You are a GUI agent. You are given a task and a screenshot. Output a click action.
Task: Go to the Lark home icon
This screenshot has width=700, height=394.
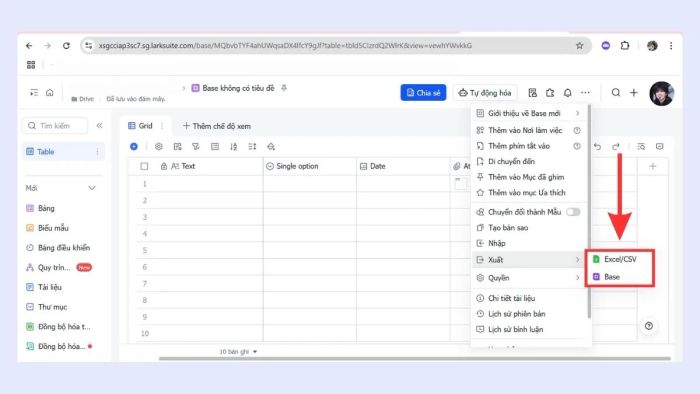(x=50, y=92)
